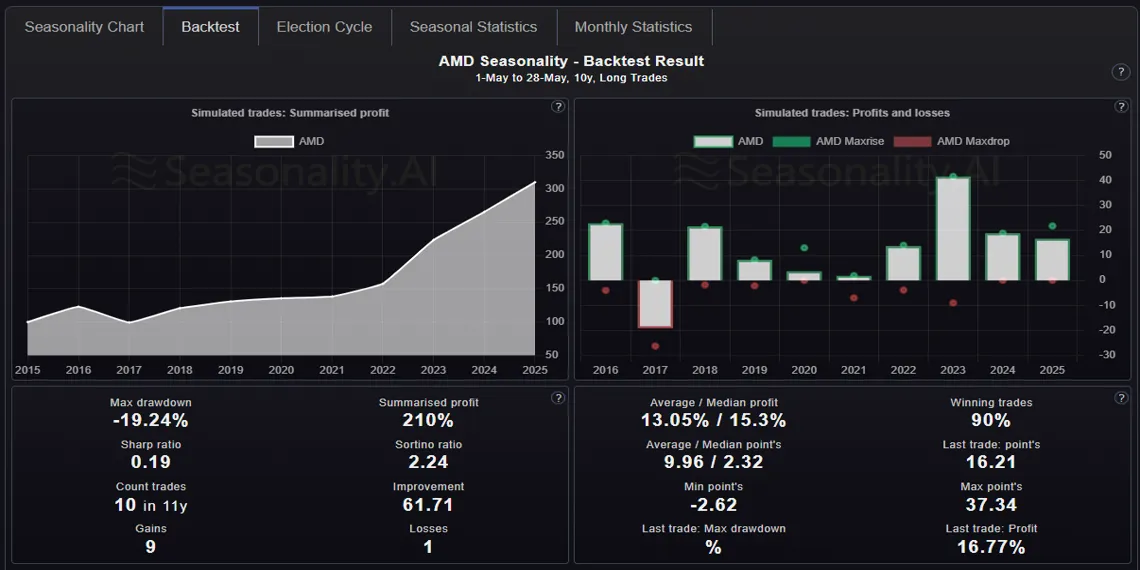Viewport: 1140px width, 570px height.
Task: Click the 2024 profit bar
Action: coord(1003,257)
